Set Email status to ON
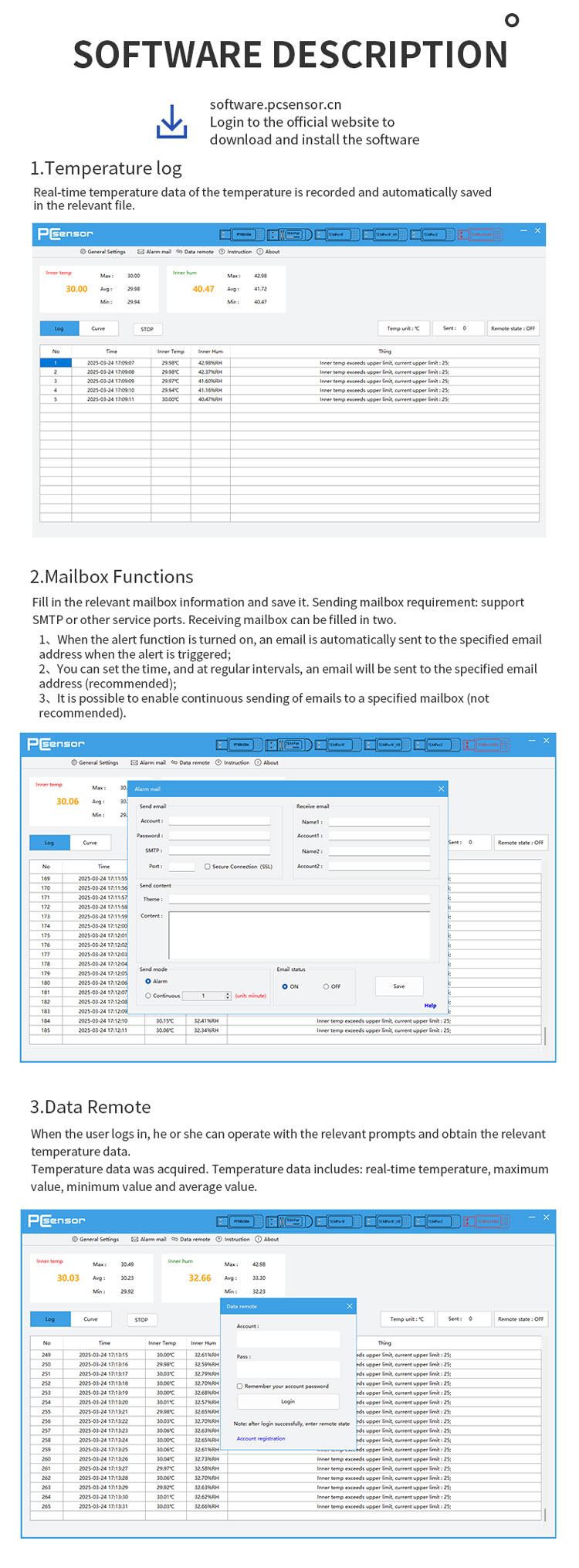The height and width of the screenshot is (1568, 579). [285, 986]
